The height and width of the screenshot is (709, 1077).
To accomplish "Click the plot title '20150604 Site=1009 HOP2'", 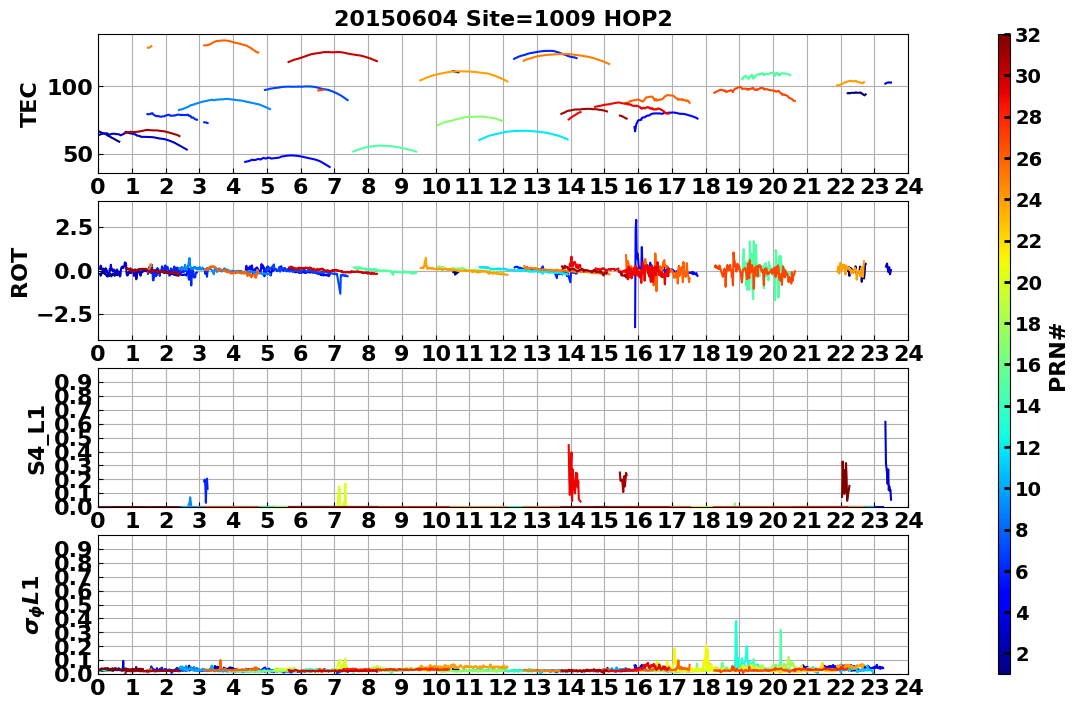I will point(503,19).
